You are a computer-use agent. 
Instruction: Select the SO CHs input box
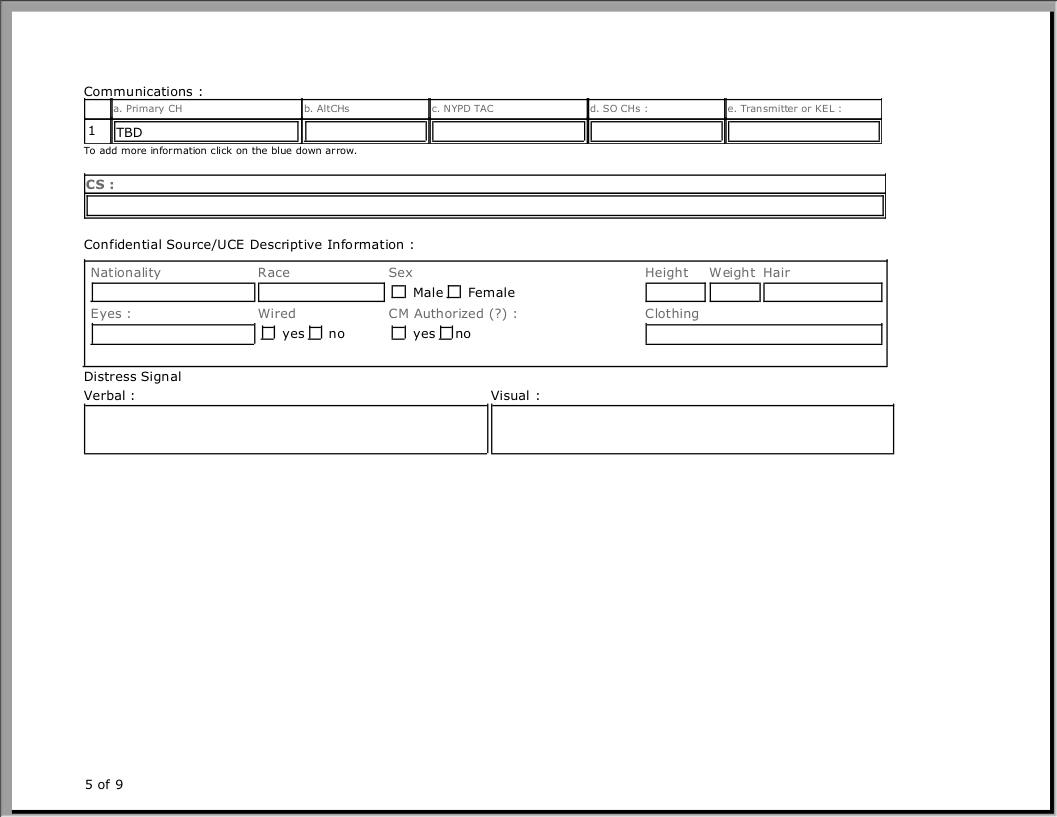tap(656, 132)
